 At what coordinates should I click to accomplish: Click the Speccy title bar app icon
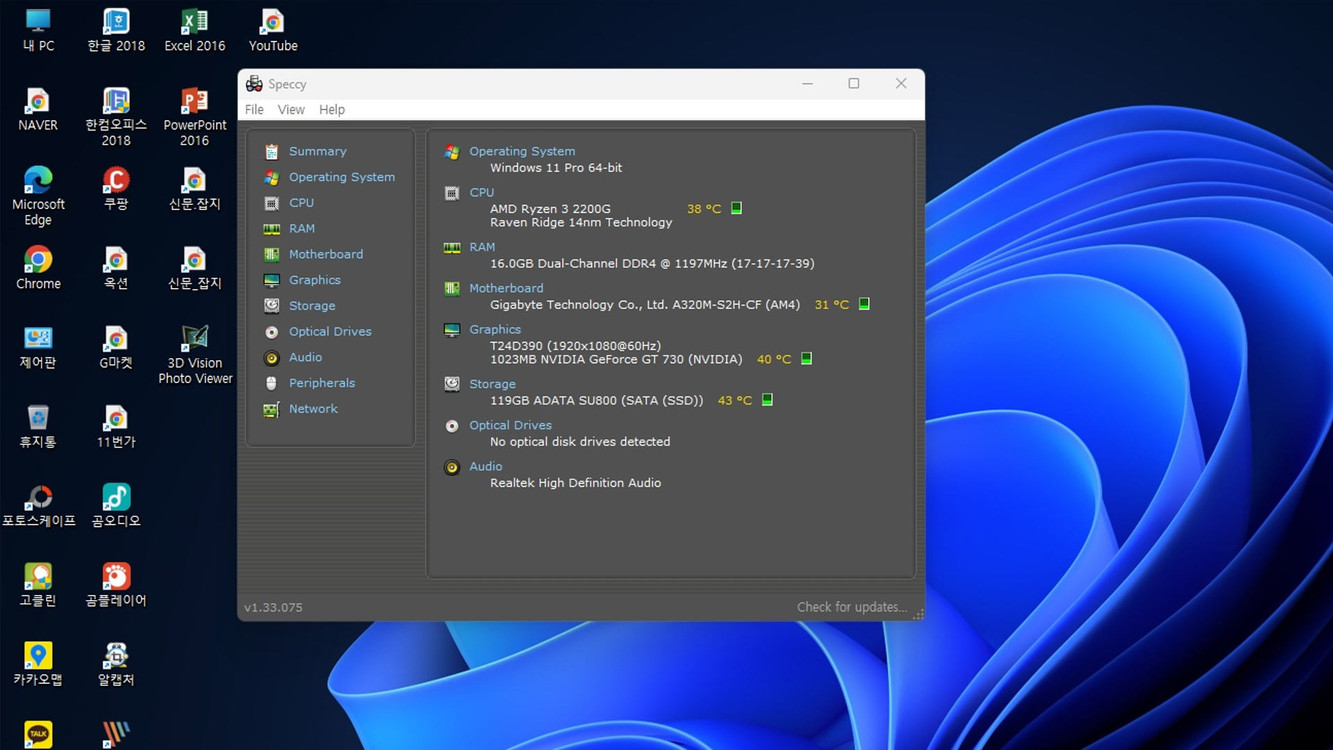(x=254, y=84)
